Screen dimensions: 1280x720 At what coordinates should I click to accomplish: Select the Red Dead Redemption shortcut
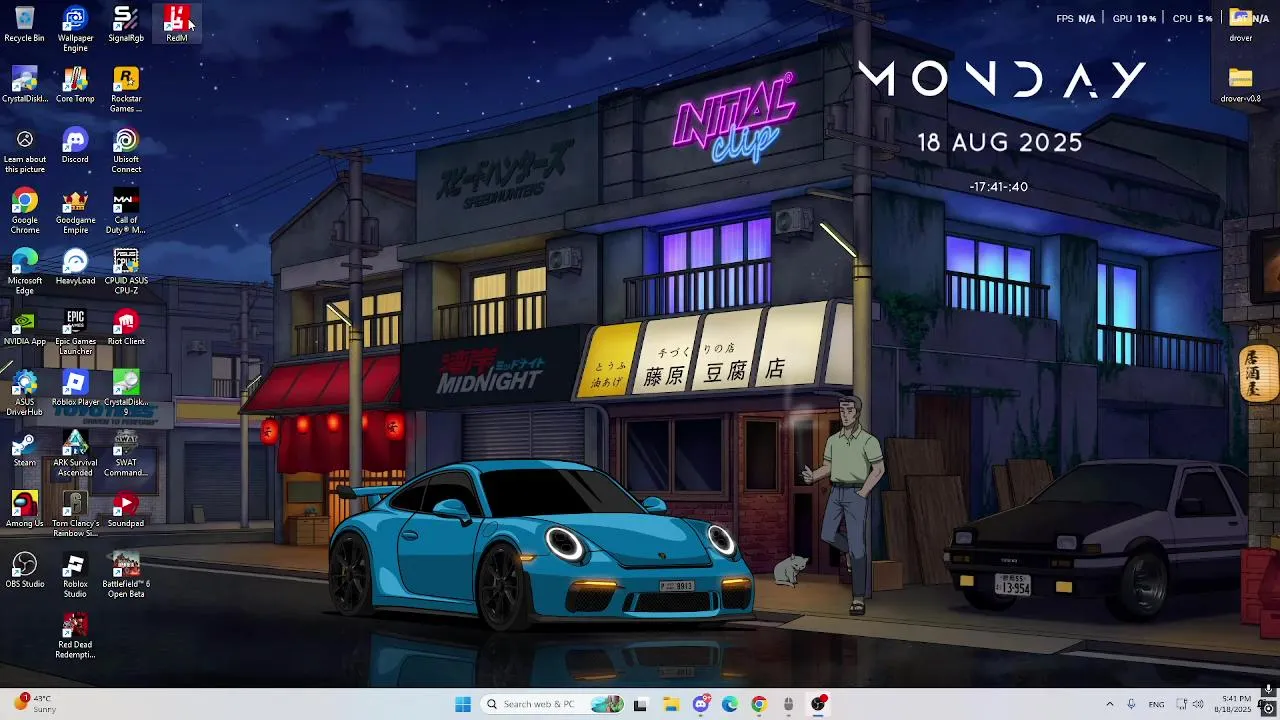(x=75, y=637)
